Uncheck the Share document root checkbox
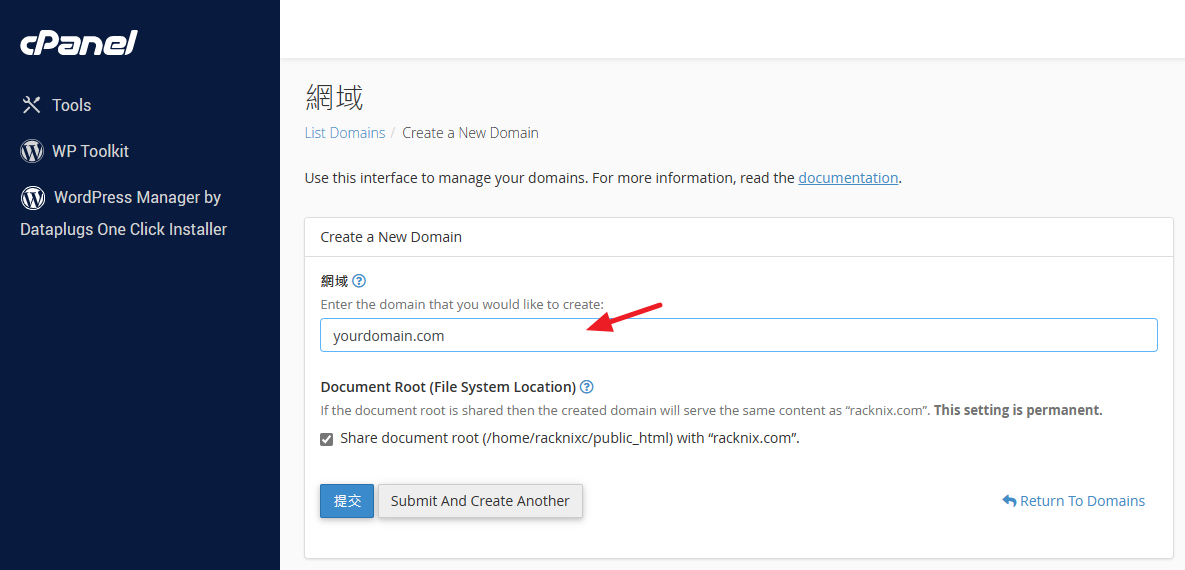 327,439
